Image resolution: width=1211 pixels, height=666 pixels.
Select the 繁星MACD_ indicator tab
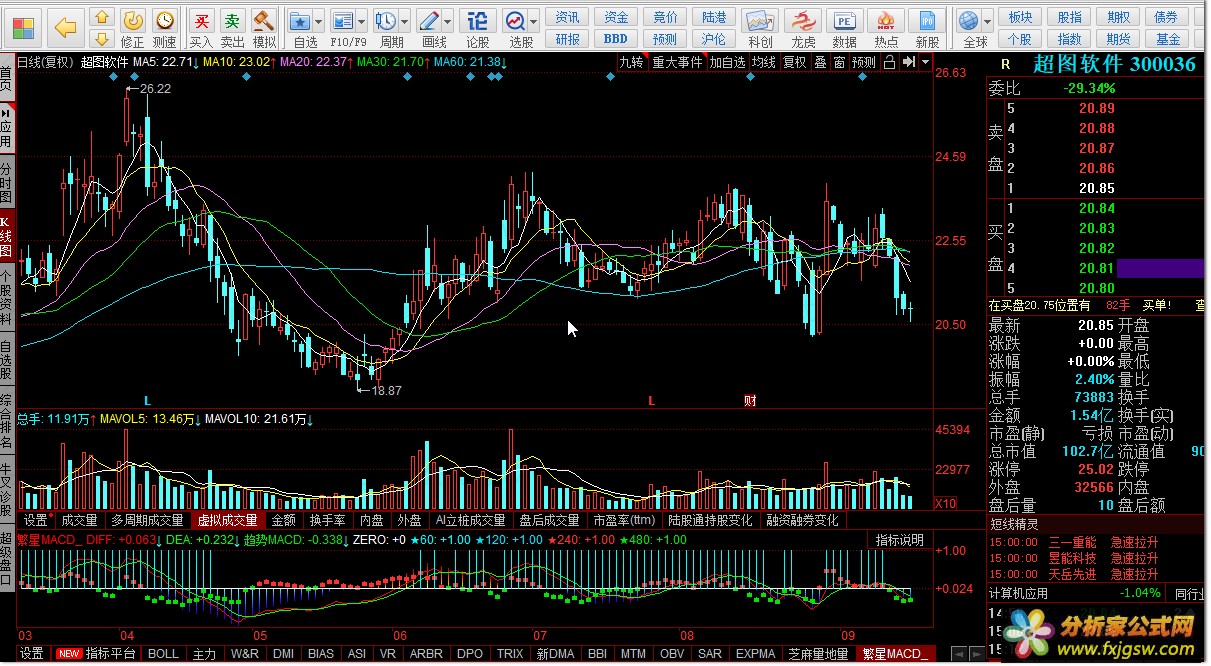895,654
